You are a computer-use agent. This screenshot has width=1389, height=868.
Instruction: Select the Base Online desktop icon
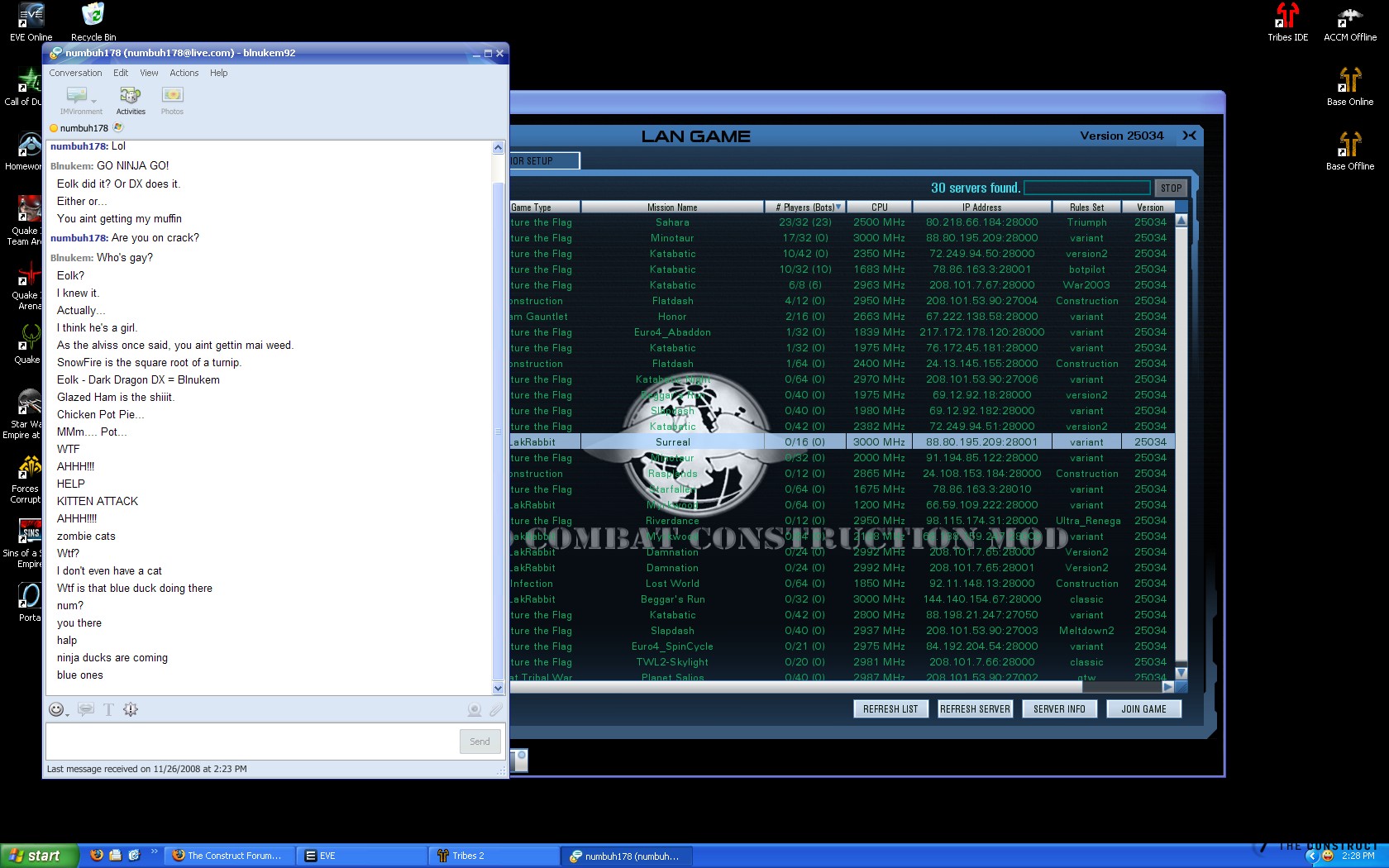[1350, 86]
